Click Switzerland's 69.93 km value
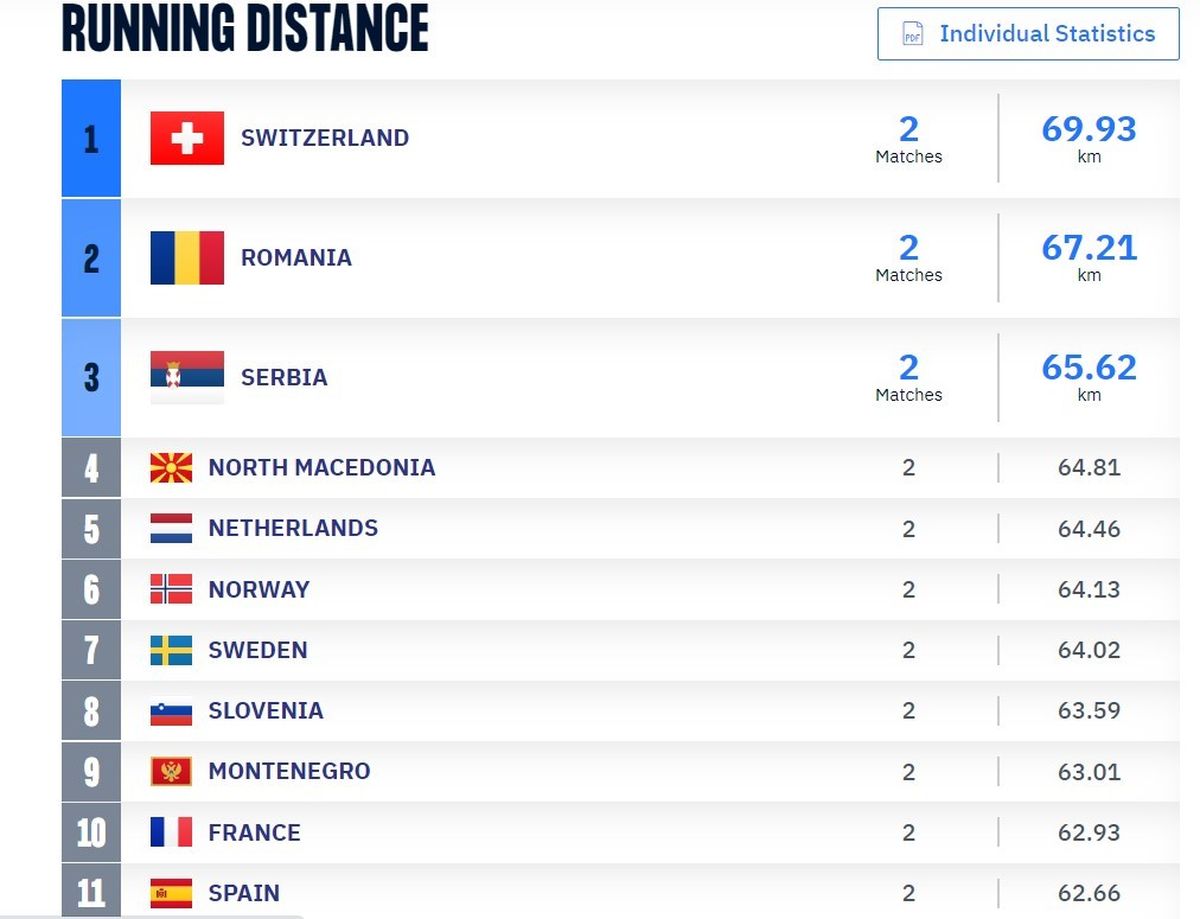Screen dimensions: 1200x919 click(x=1089, y=138)
